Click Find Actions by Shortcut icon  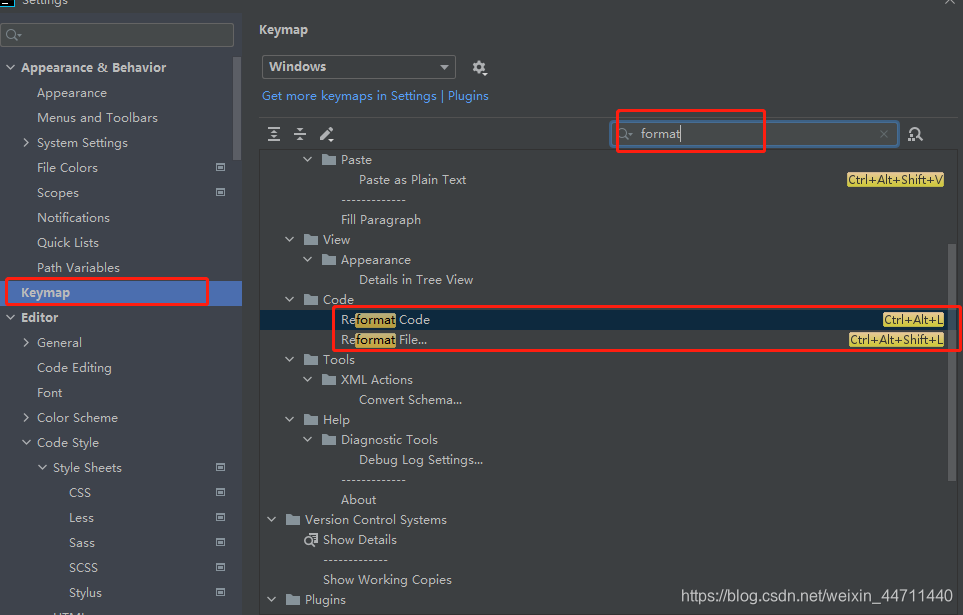click(915, 134)
